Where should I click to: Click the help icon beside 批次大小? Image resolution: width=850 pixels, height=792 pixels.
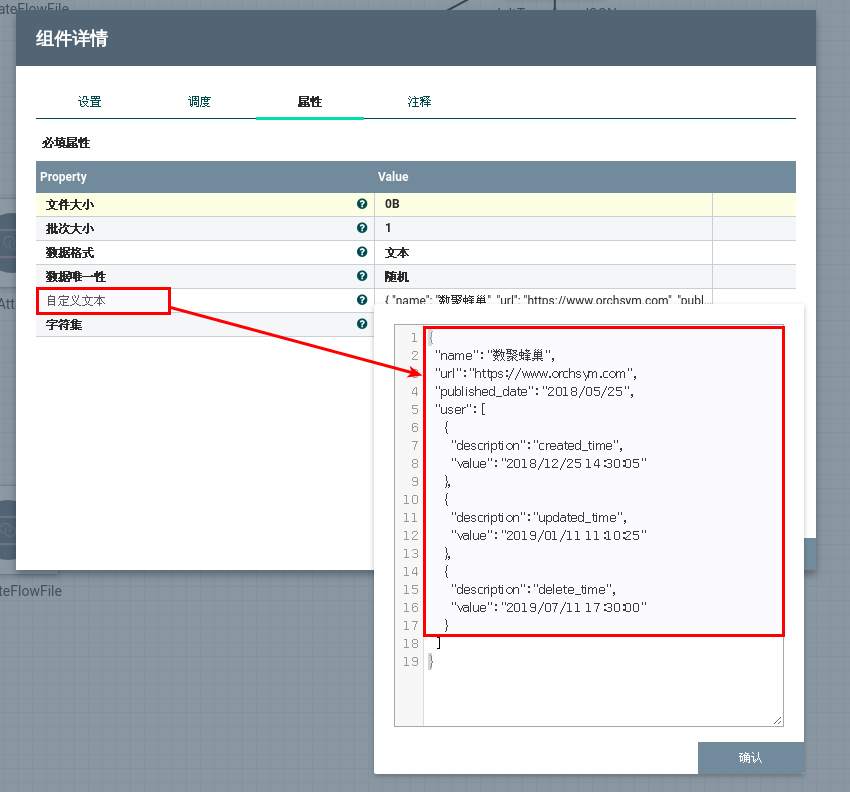tap(362, 228)
